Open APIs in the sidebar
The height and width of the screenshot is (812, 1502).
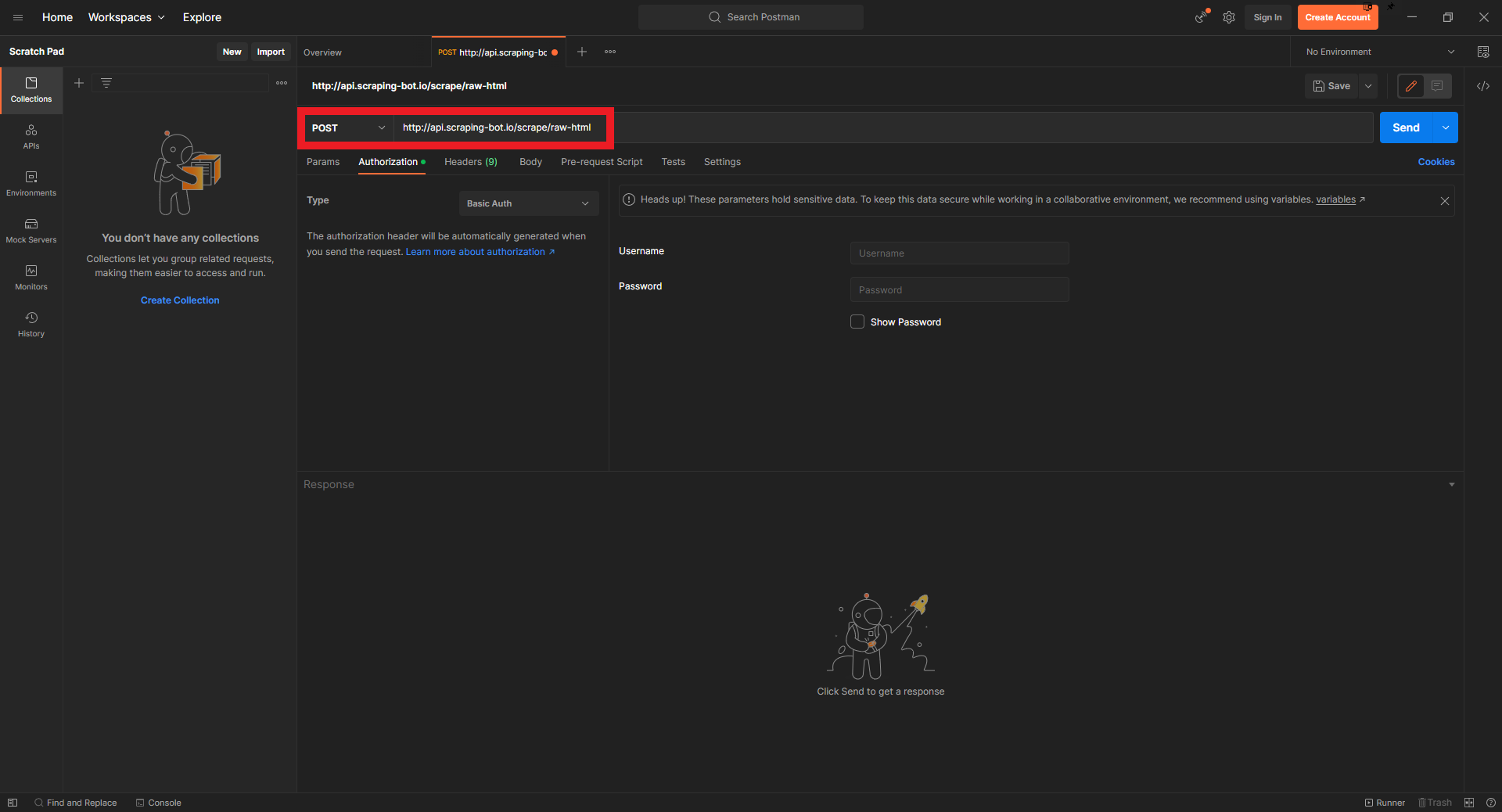(x=31, y=137)
